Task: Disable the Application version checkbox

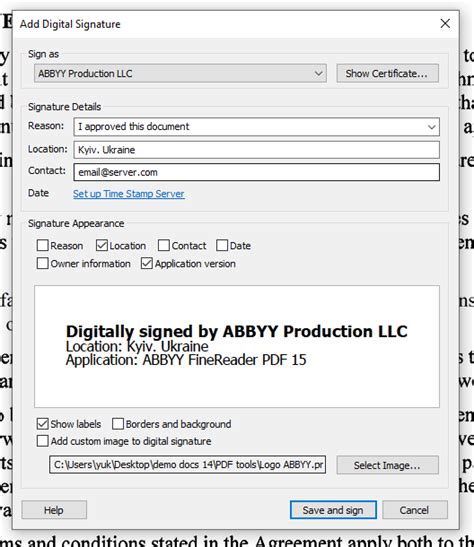Action: 147,263
